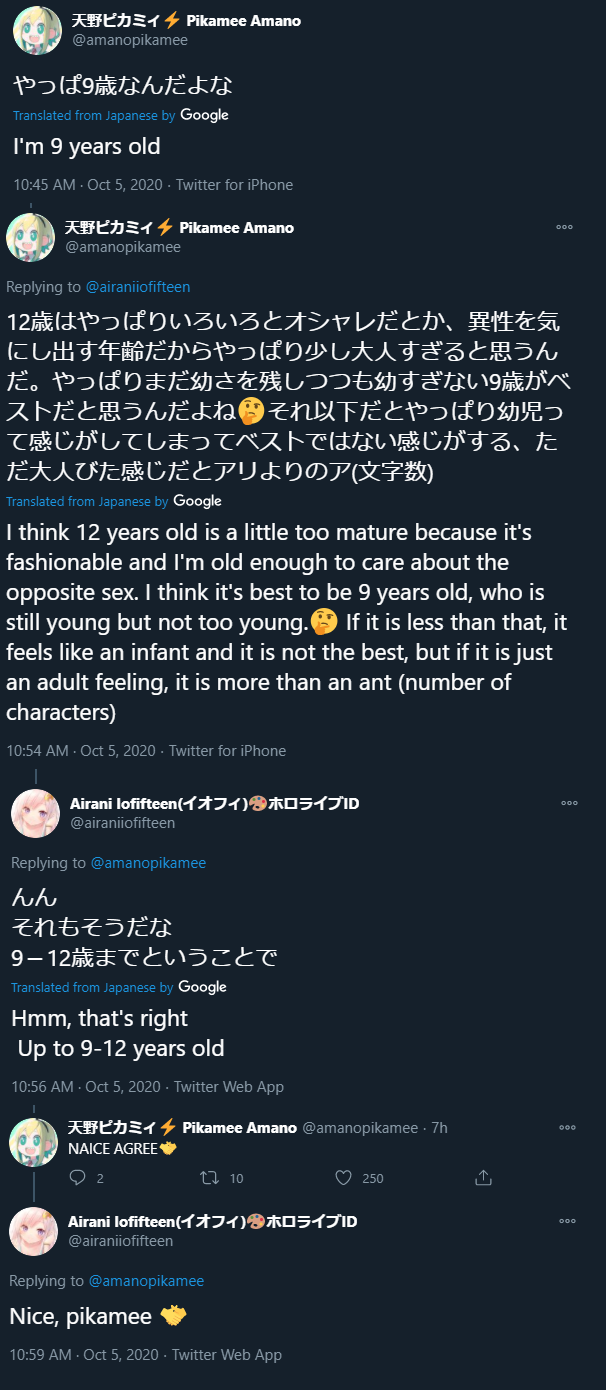The image size is (606, 1390).
Task: Open more options on Airani's 10:56 AM reply
Action: [568, 803]
